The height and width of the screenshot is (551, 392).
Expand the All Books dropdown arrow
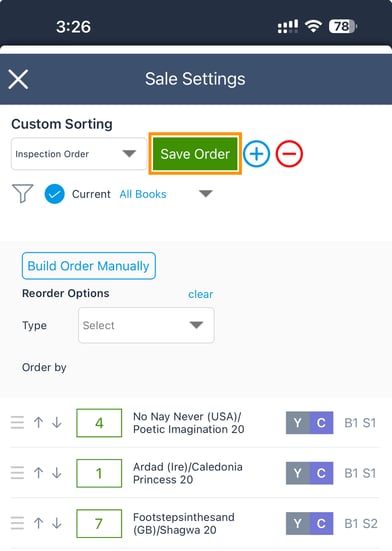(x=205, y=194)
